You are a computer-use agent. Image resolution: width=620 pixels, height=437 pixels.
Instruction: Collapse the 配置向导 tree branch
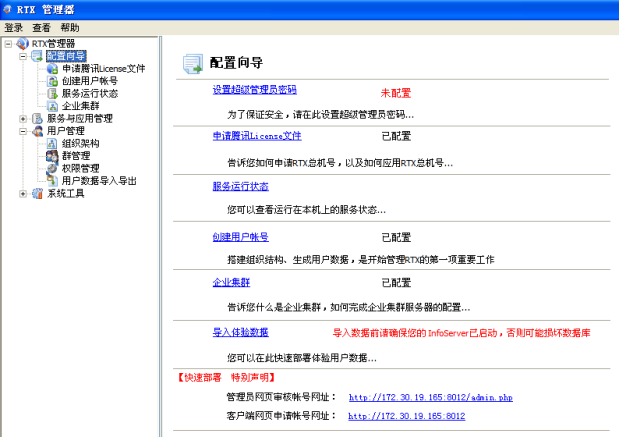[23, 56]
